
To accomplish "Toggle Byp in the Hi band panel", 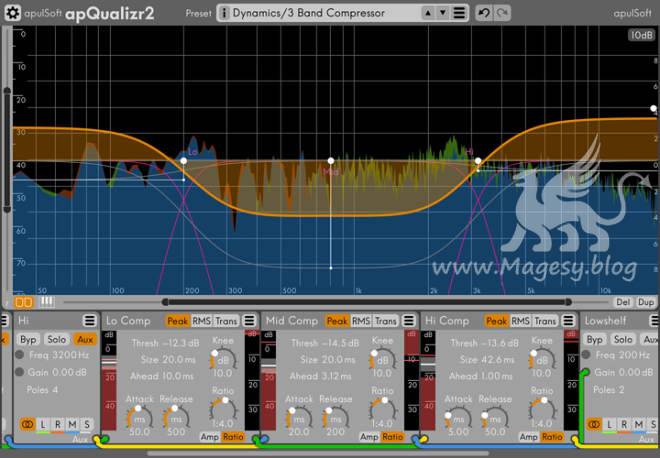I will tap(29, 339).
